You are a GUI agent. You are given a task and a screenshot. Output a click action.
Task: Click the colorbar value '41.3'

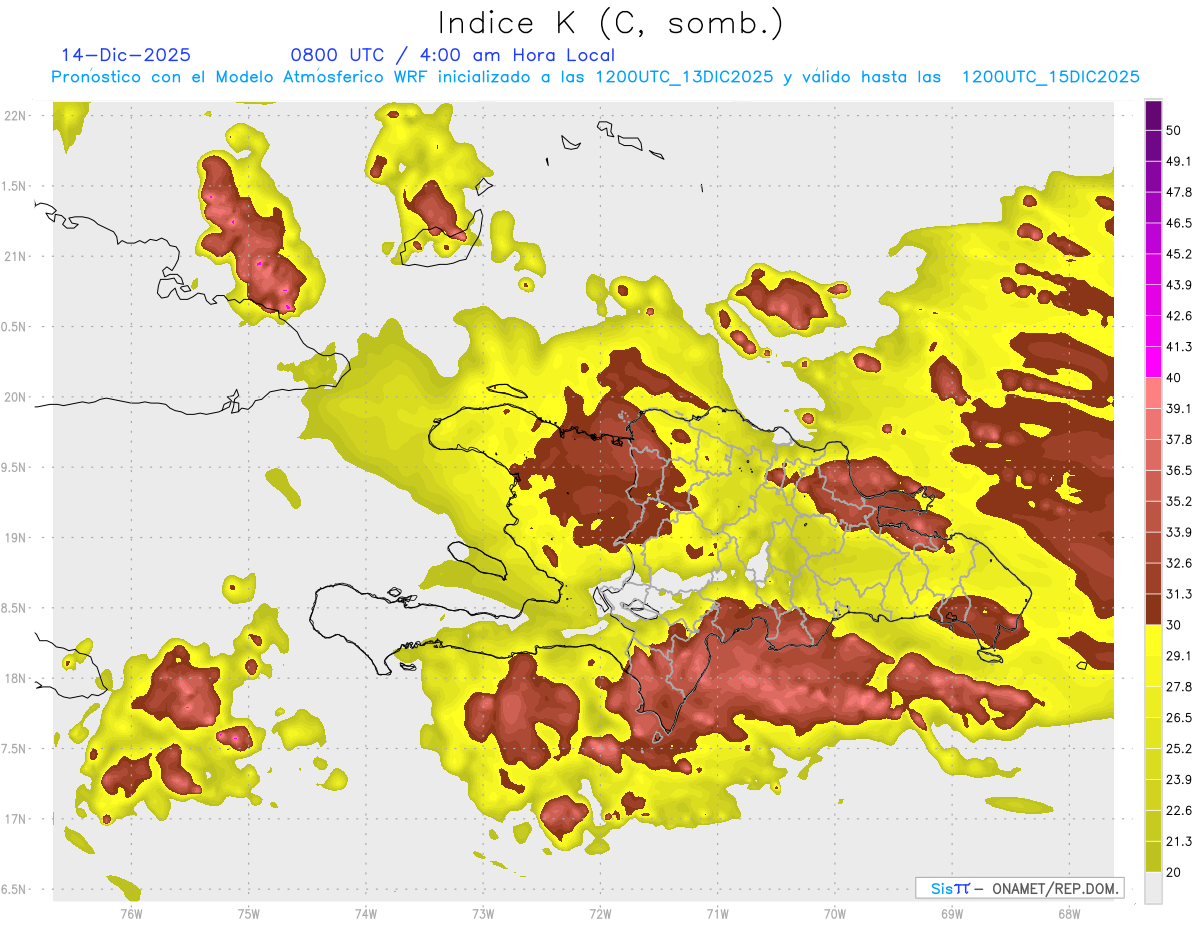pyautogui.click(x=1179, y=347)
